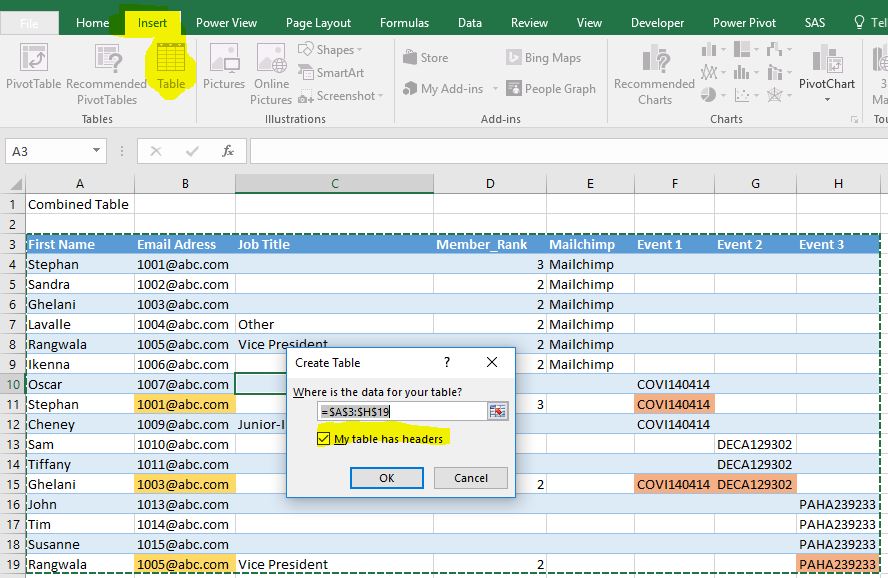Click highlighted email in row 11
The image size is (888, 578).
click(x=185, y=404)
